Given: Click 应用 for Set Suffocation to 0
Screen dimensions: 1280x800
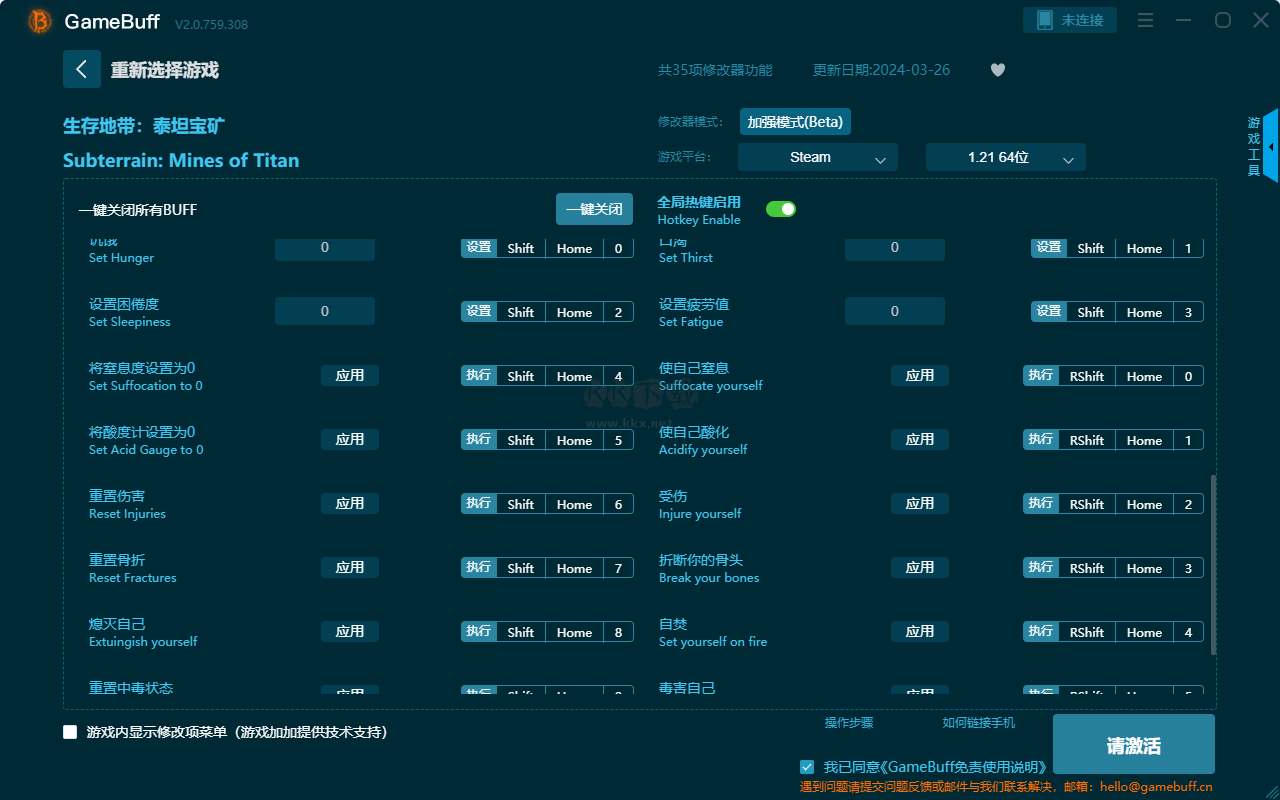Looking at the screenshot, I should (x=350, y=375).
